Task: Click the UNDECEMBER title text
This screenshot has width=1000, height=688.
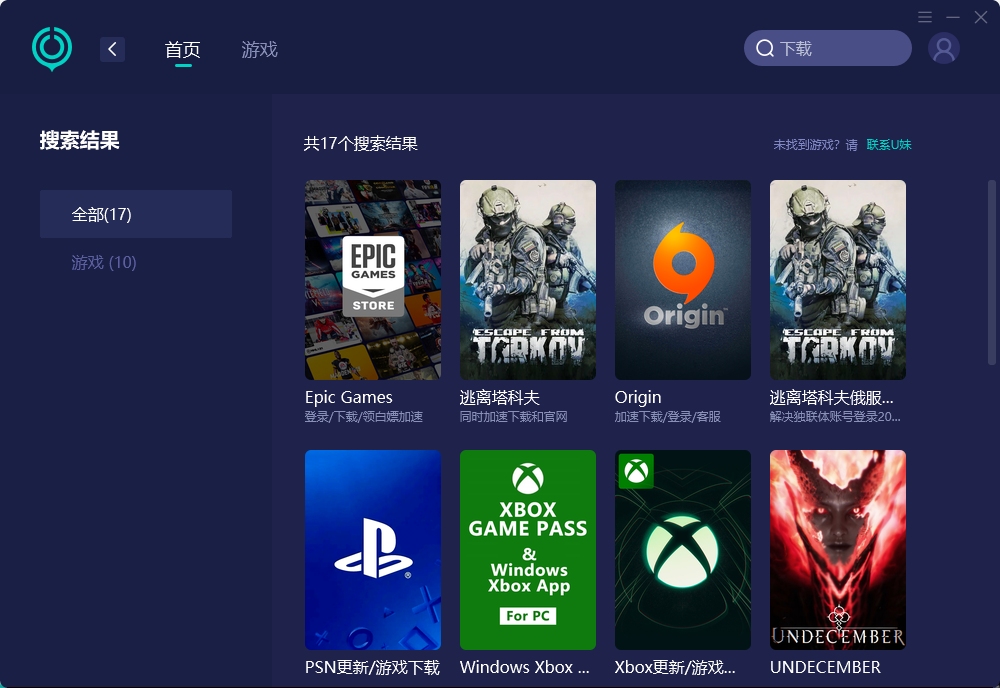Action: 825,667
